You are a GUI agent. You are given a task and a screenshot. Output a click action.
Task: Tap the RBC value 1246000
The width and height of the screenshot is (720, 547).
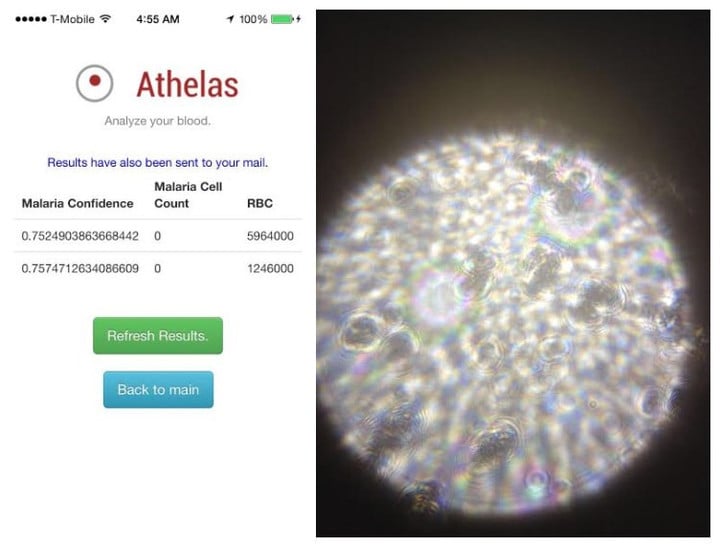tap(270, 268)
